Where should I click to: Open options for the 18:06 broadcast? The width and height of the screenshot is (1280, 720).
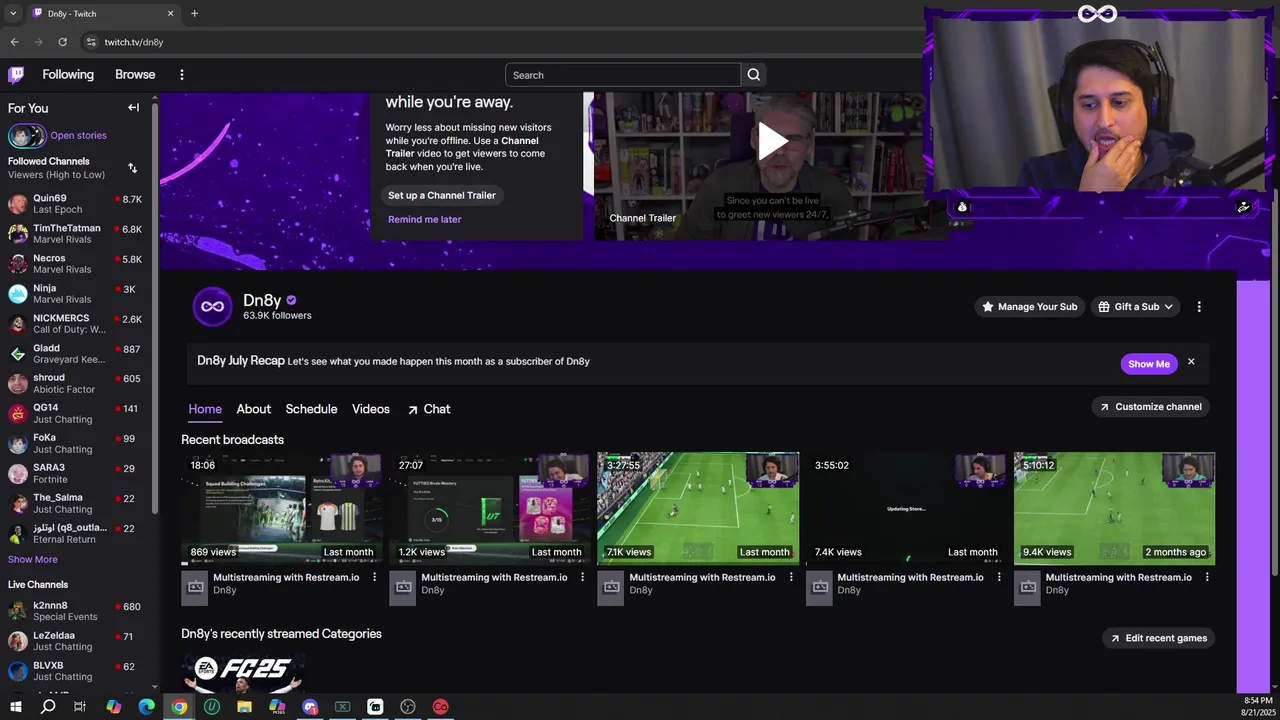pyautogui.click(x=375, y=577)
